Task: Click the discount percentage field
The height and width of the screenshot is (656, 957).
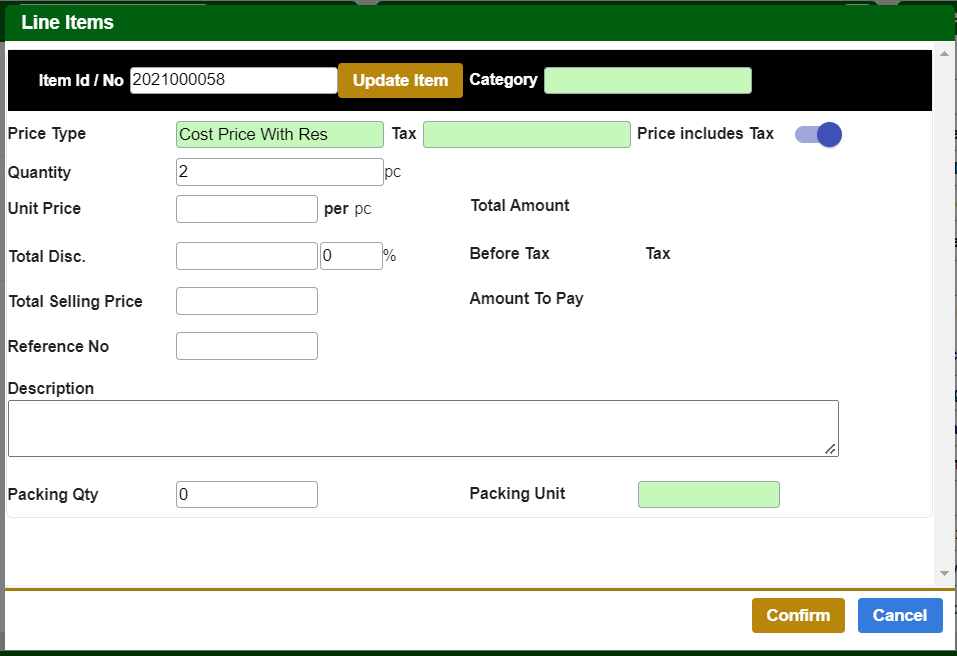Action: pos(351,256)
